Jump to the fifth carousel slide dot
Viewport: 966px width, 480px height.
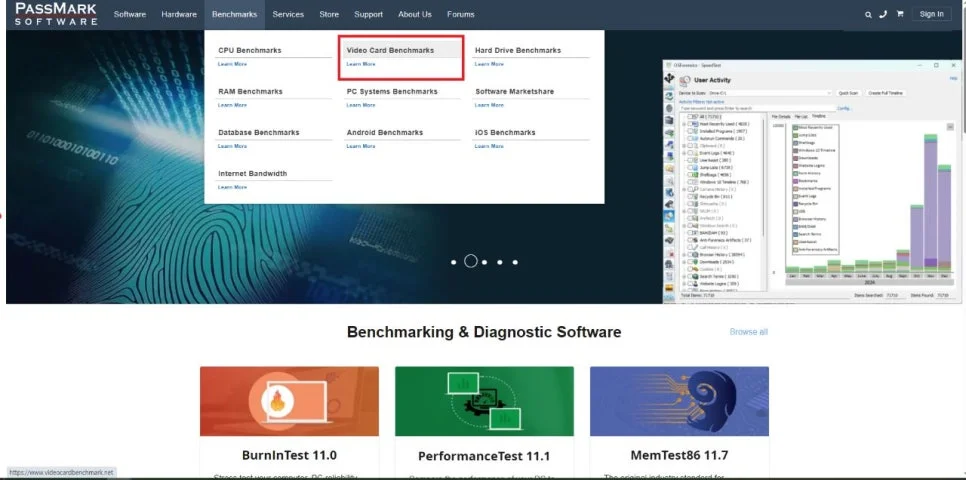(515, 262)
